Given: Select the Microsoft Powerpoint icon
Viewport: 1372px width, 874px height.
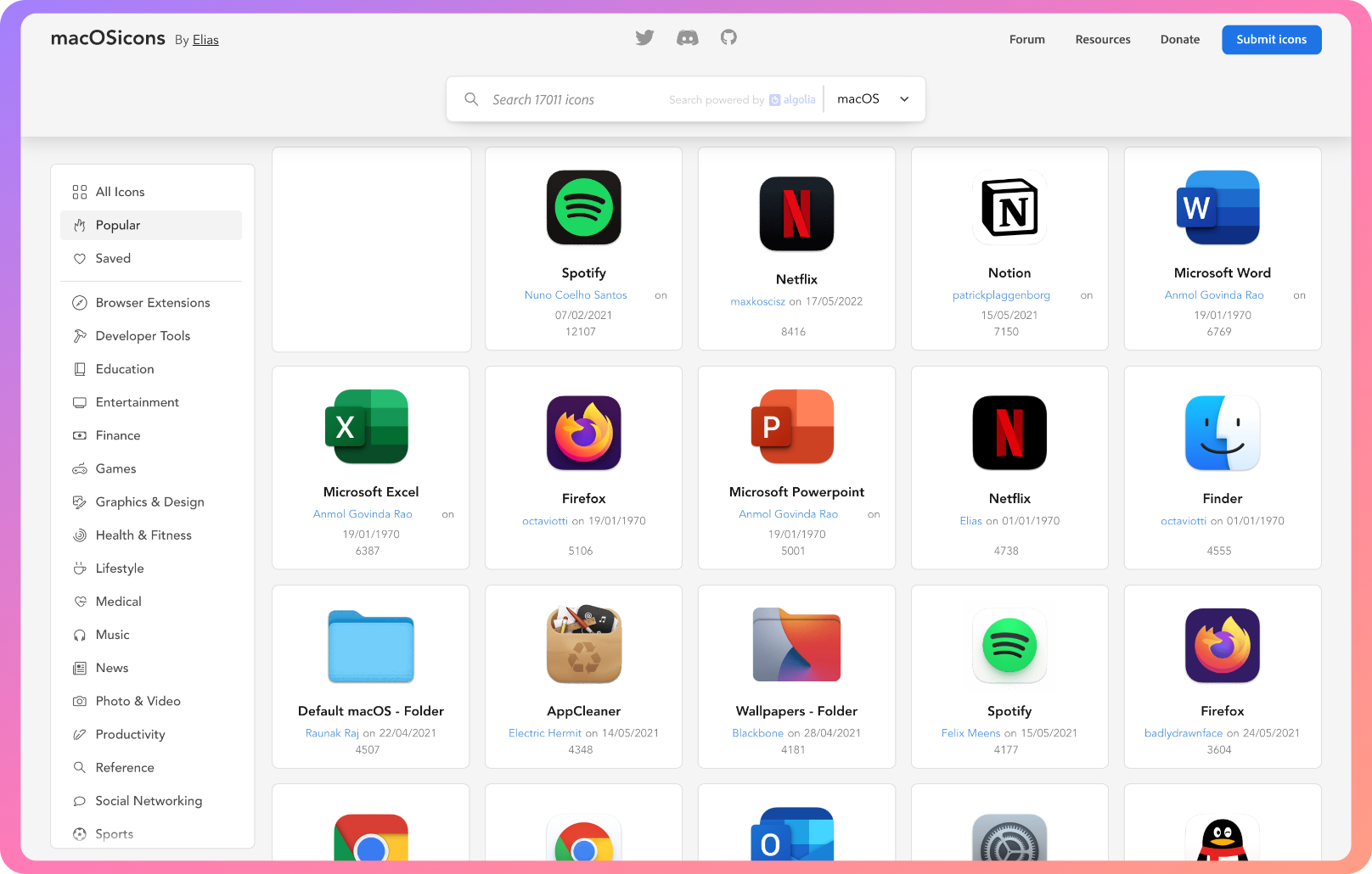Looking at the screenshot, I should point(793,426).
